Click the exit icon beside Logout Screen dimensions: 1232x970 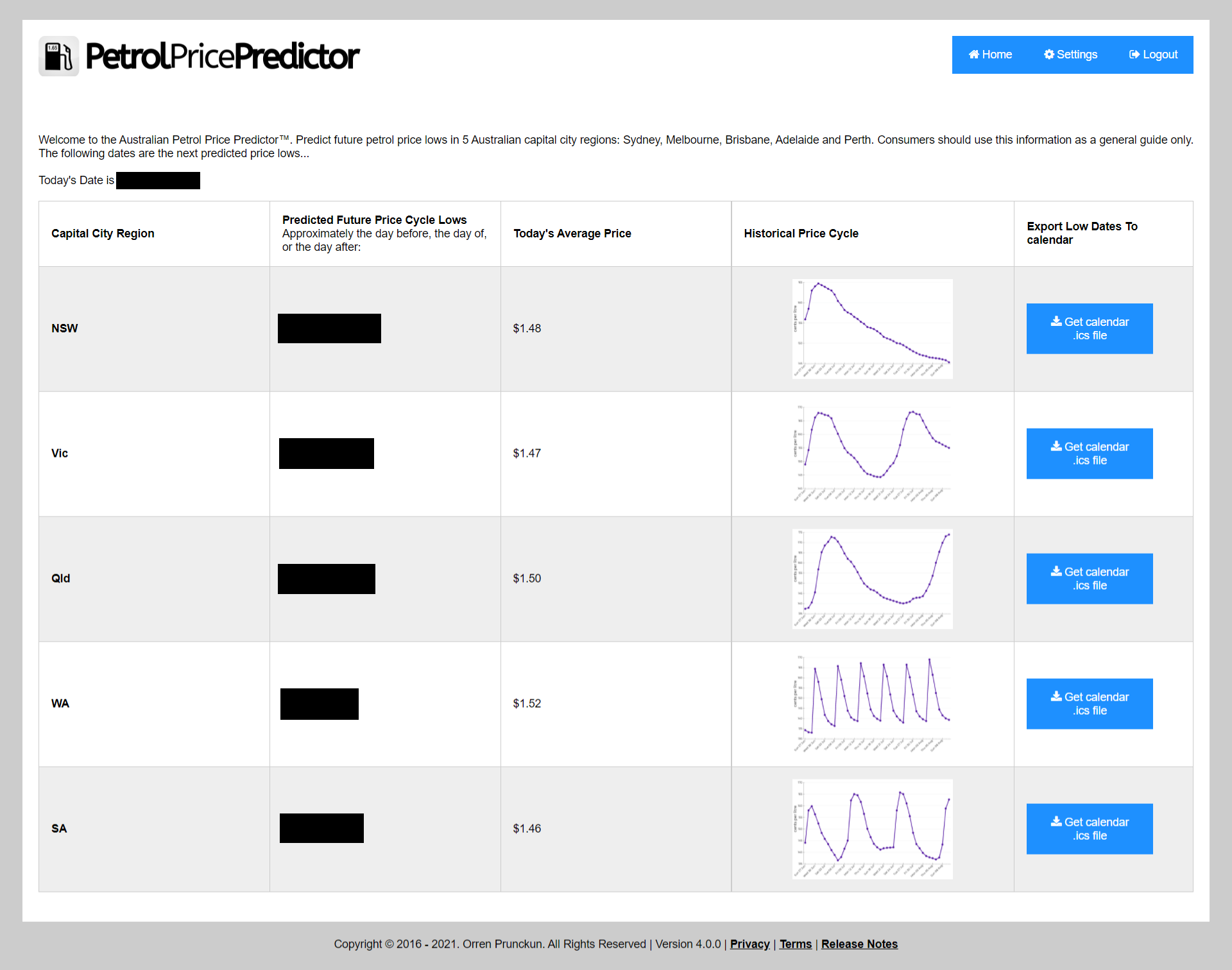coord(1134,55)
